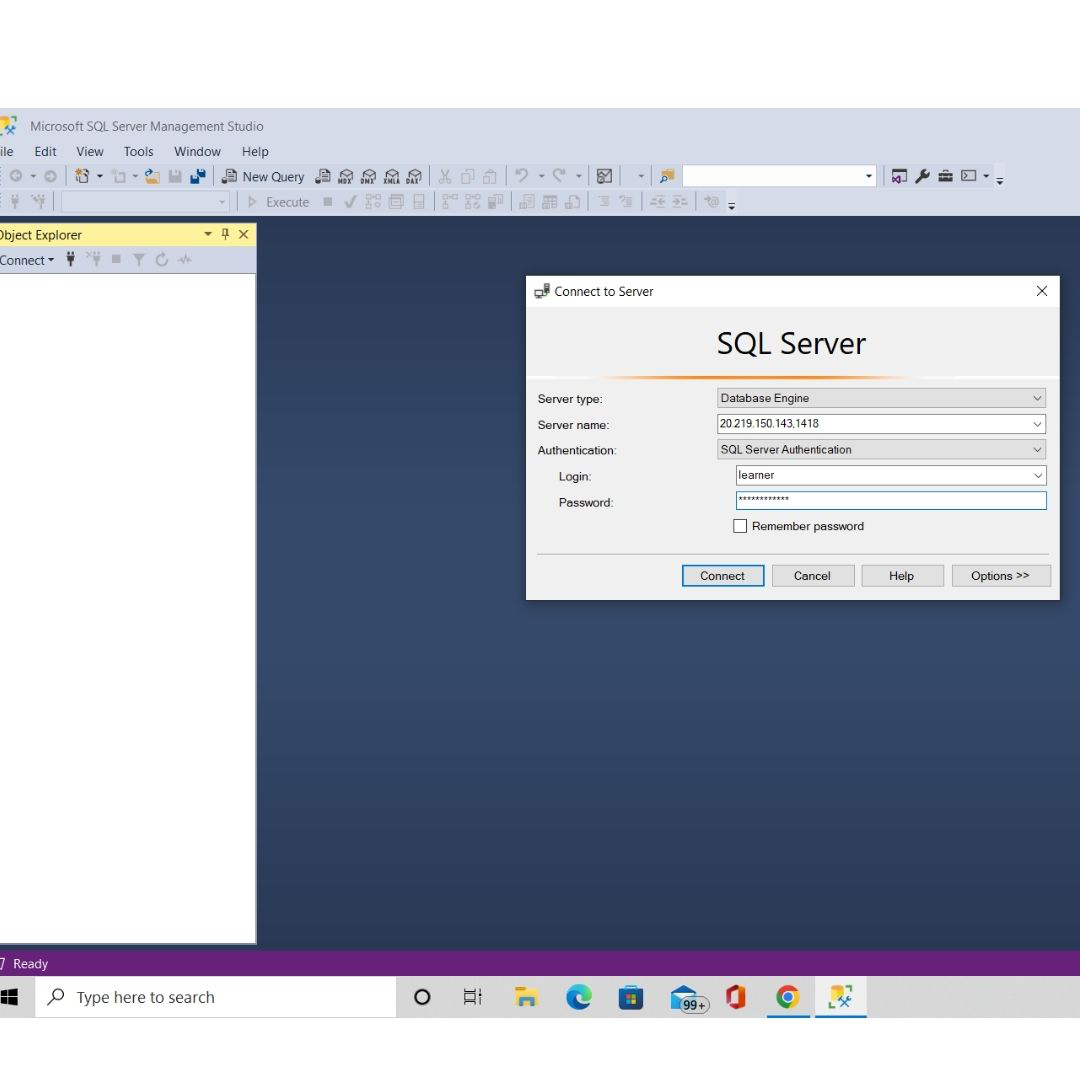1080x1080 pixels.
Task: Click the Find in Files icon
Action: tap(667, 176)
